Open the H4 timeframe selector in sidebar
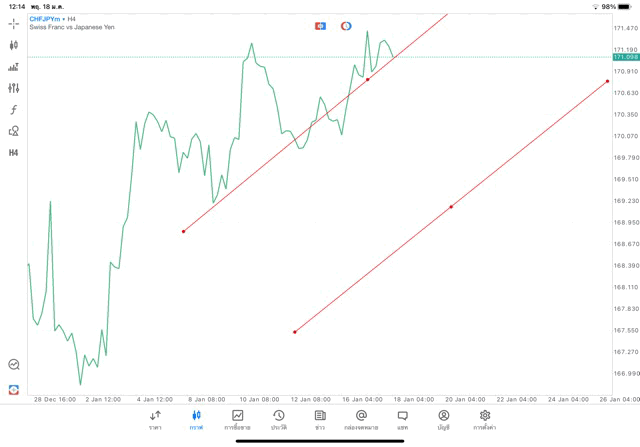The width and height of the screenshot is (640, 447). (13, 153)
